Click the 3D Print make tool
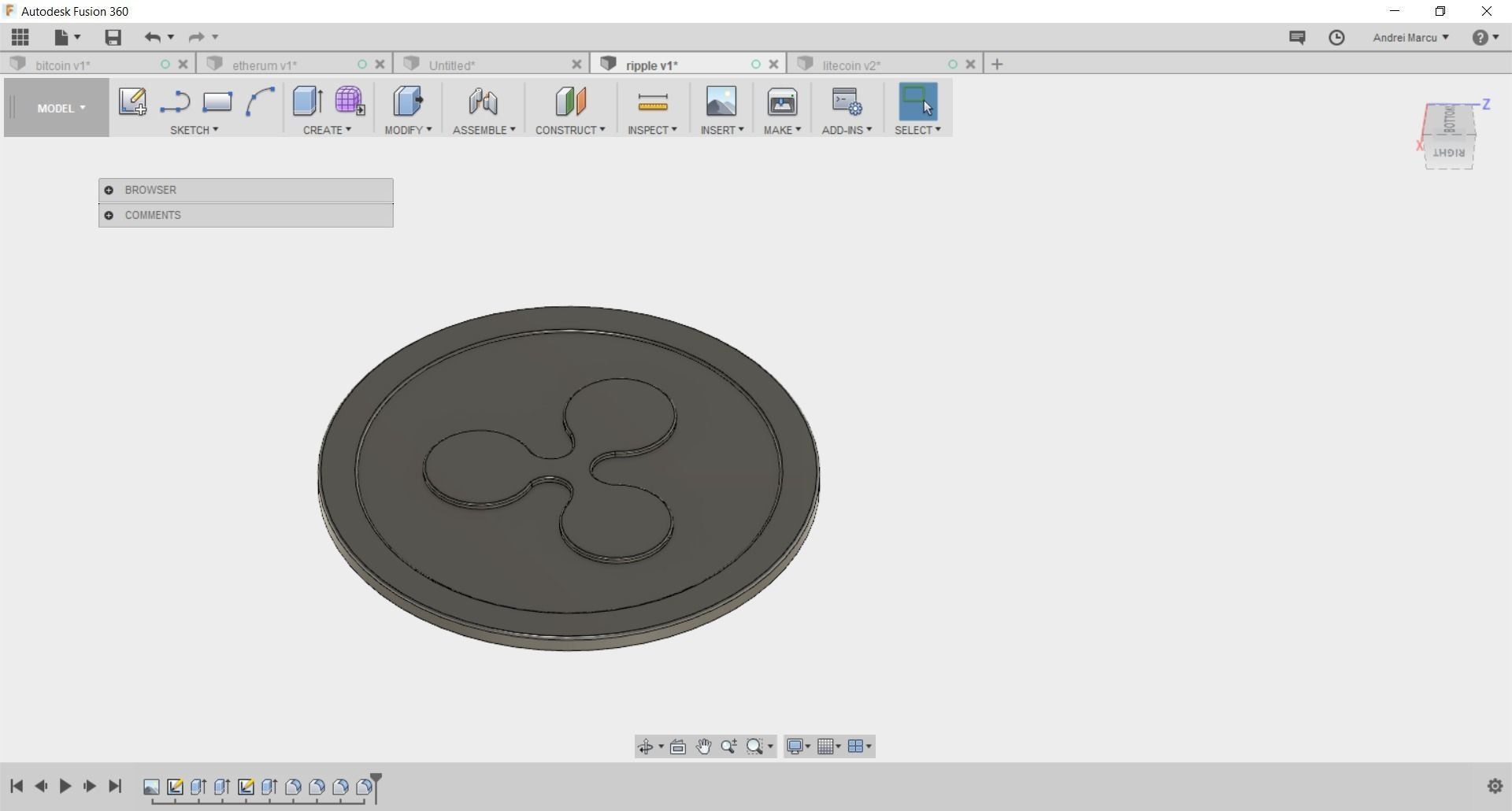Screen dimensions: 1512x811 [782, 102]
